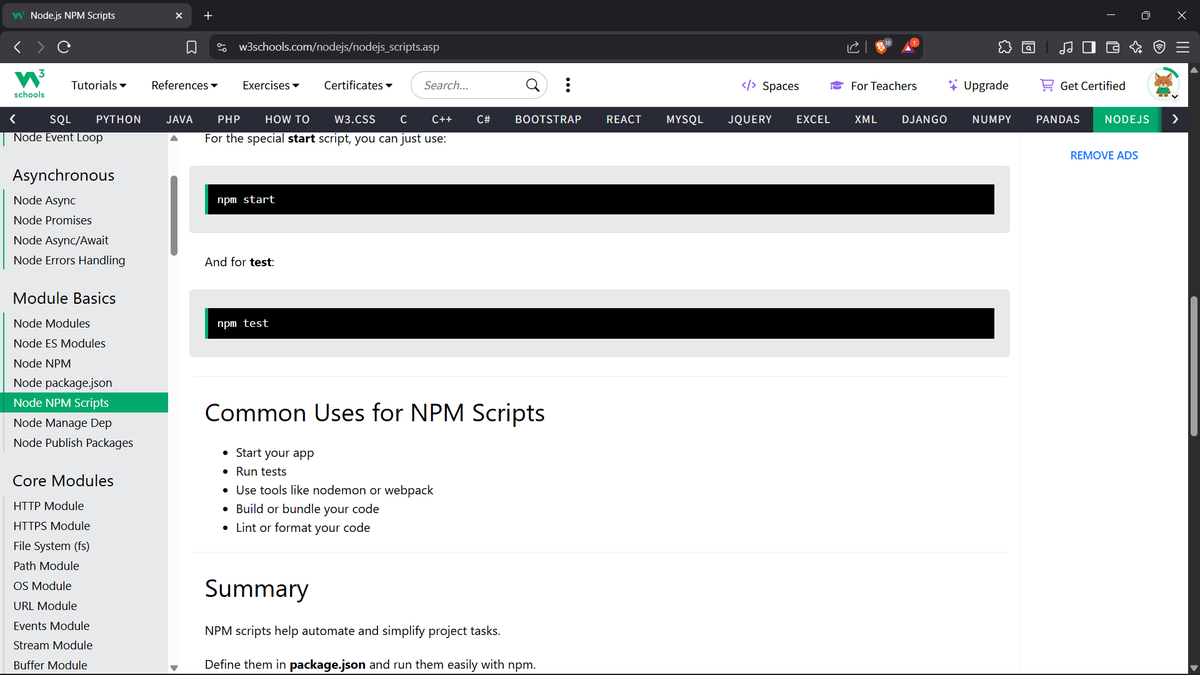Click the 'npm start' code text

pos(246,199)
